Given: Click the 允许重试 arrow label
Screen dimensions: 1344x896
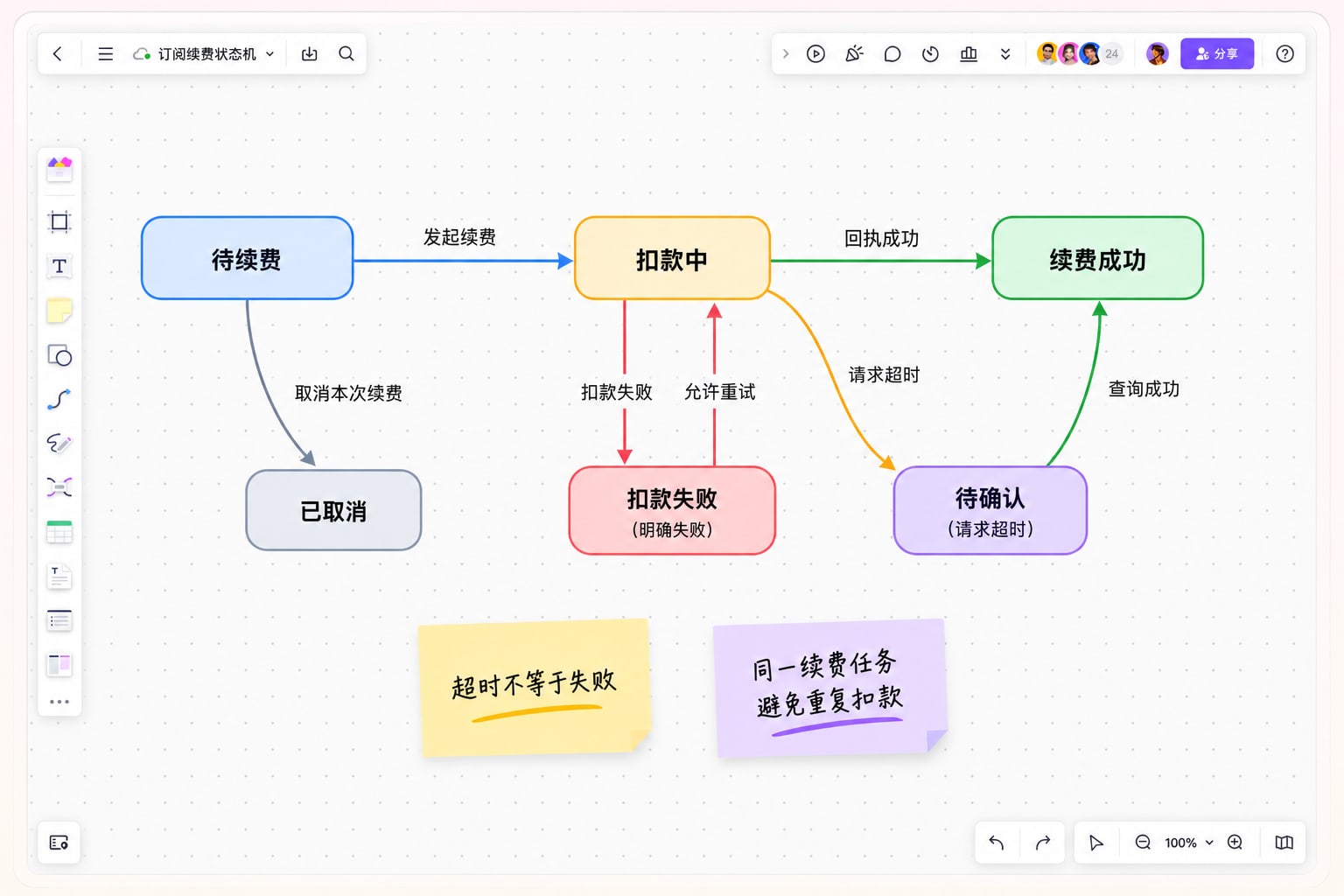Looking at the screenshot, I should [719, 392].
